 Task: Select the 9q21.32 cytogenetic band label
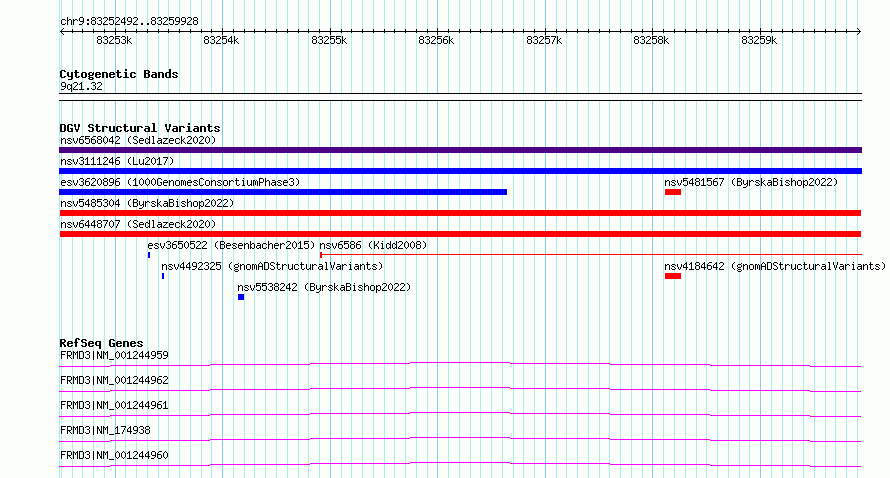(x=81, y=86)
